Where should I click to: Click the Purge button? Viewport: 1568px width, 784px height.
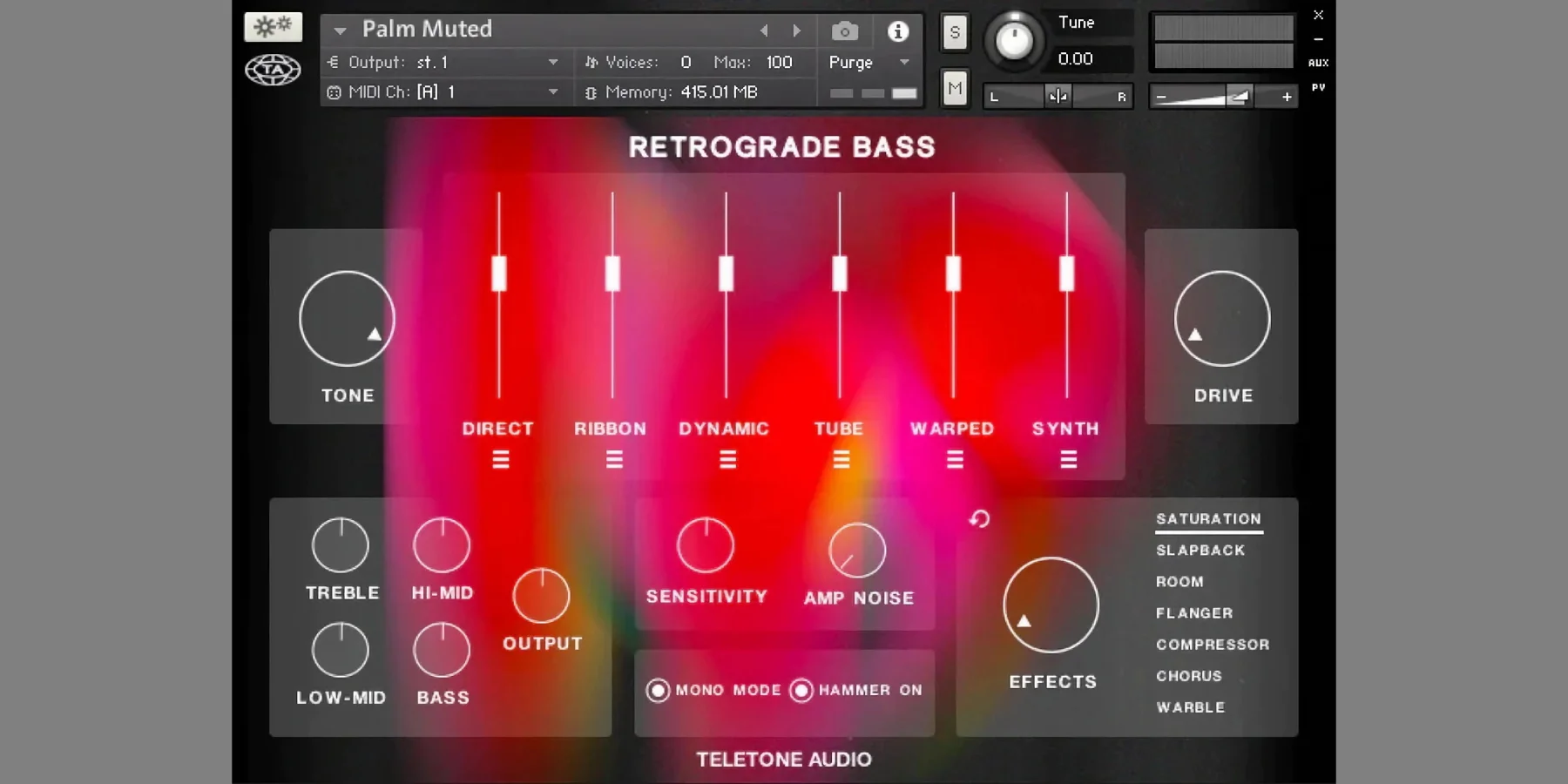tap(850, 62)
